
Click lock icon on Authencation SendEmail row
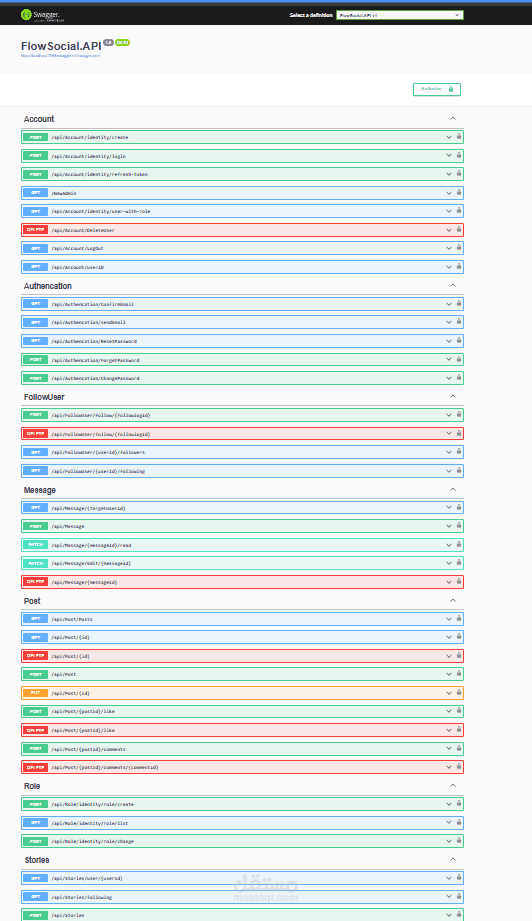(459, 322)
